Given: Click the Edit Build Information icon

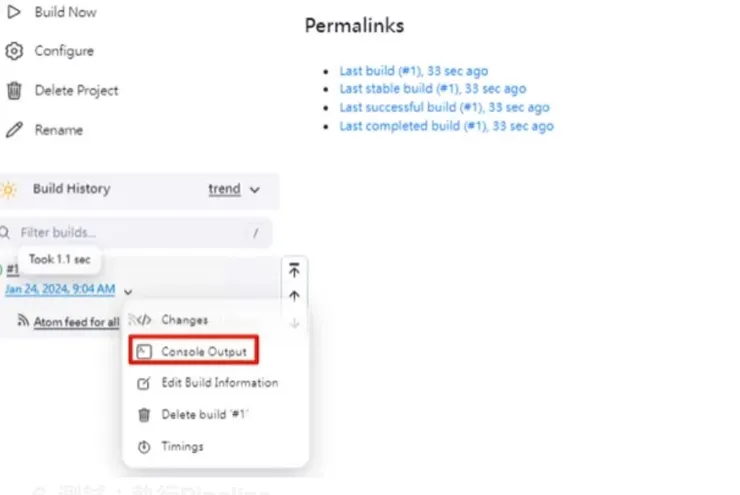Looking at the screenshot, I should coord(144,383).
